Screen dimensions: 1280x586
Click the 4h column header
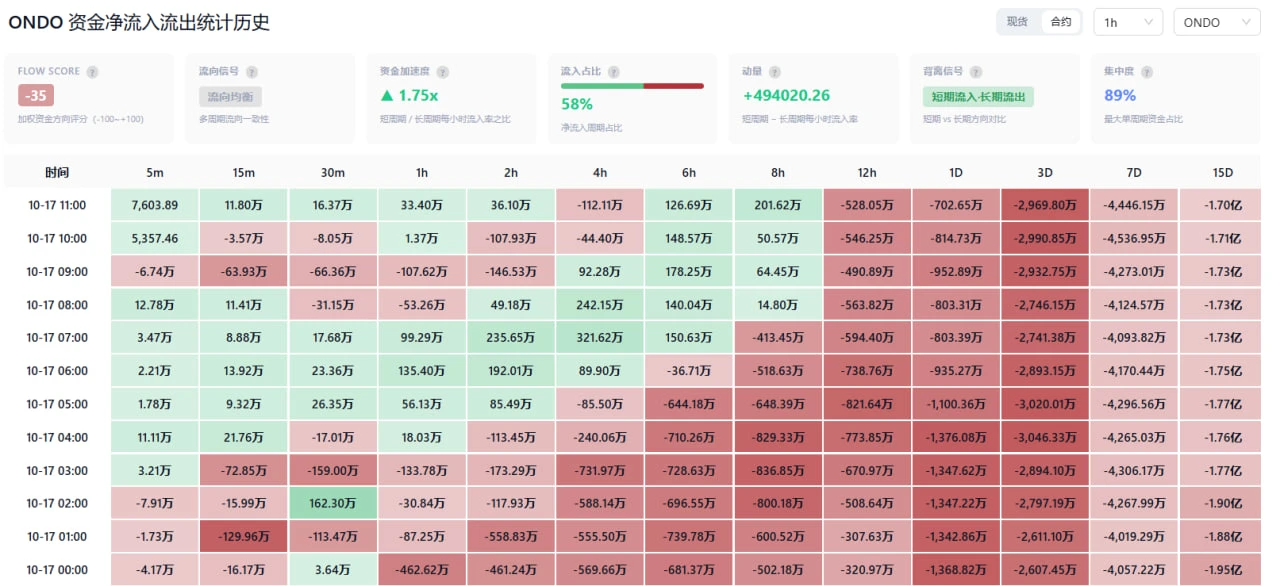(x=600, y=173)
